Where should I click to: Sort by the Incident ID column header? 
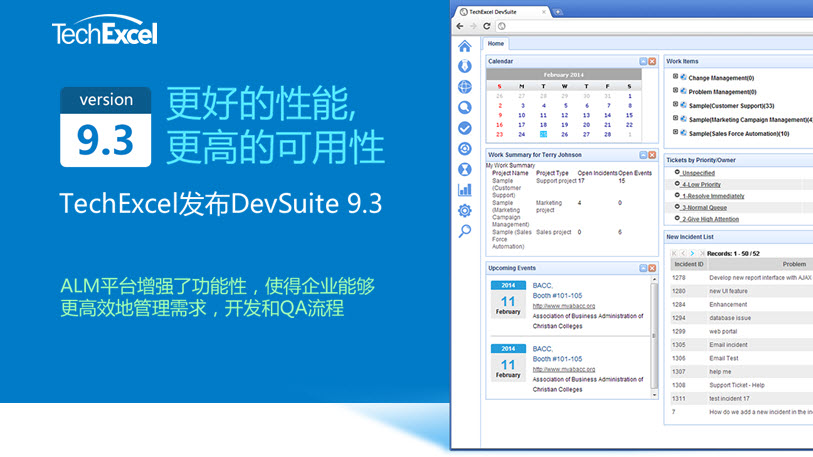689,265
